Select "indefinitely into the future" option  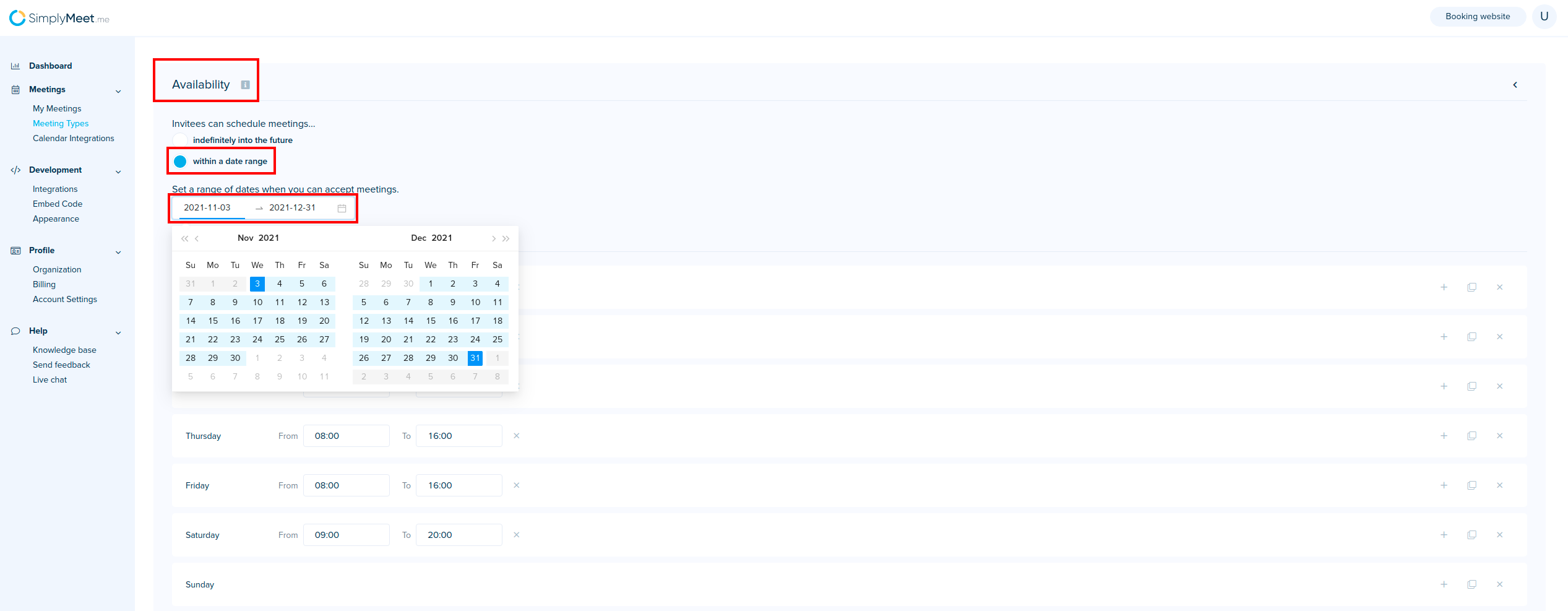click(x=180, y=141)
